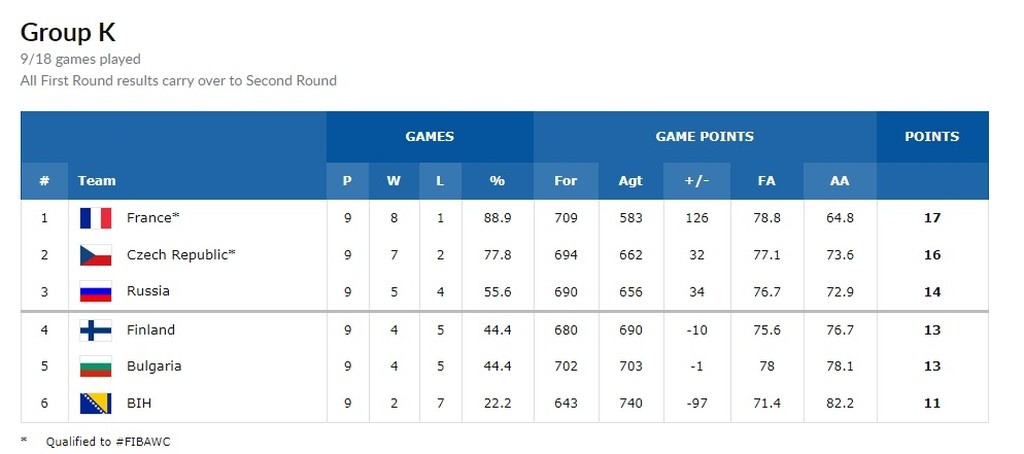Viewport: 1024px width, 454px height.
Task: Click the GAME POINTS group header
Action: tap(705, 137)
